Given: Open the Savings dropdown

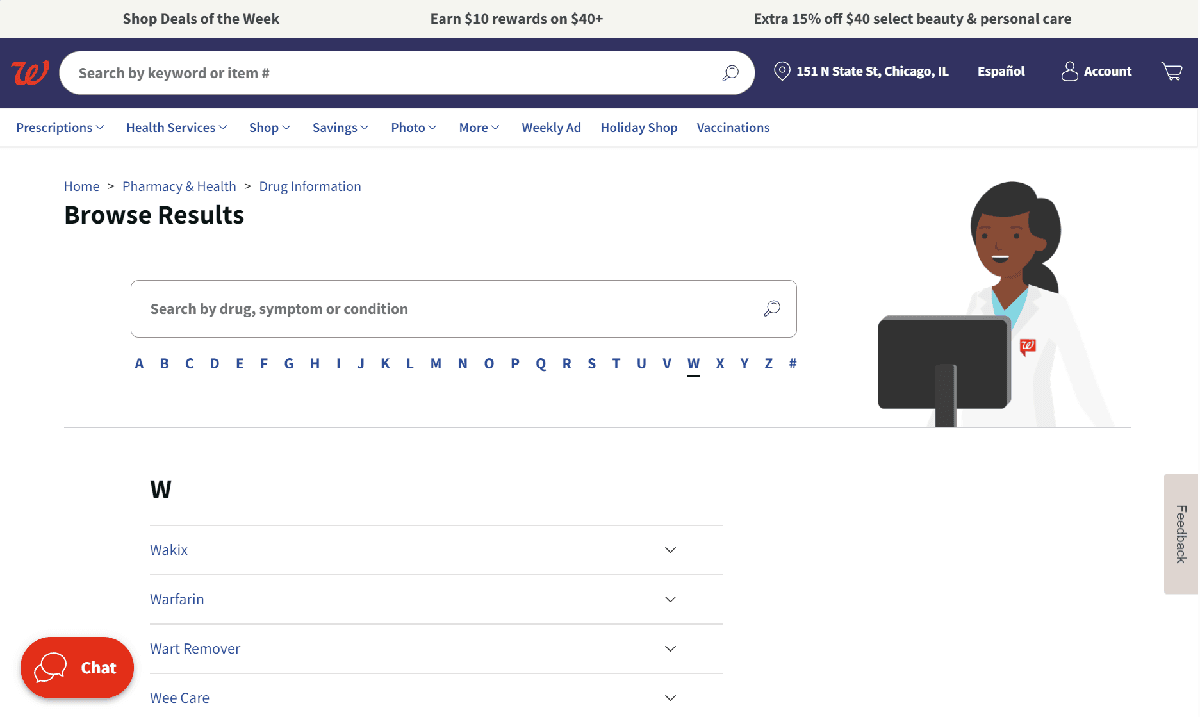Looking at the screenshot, I should [x=340, y=128].
